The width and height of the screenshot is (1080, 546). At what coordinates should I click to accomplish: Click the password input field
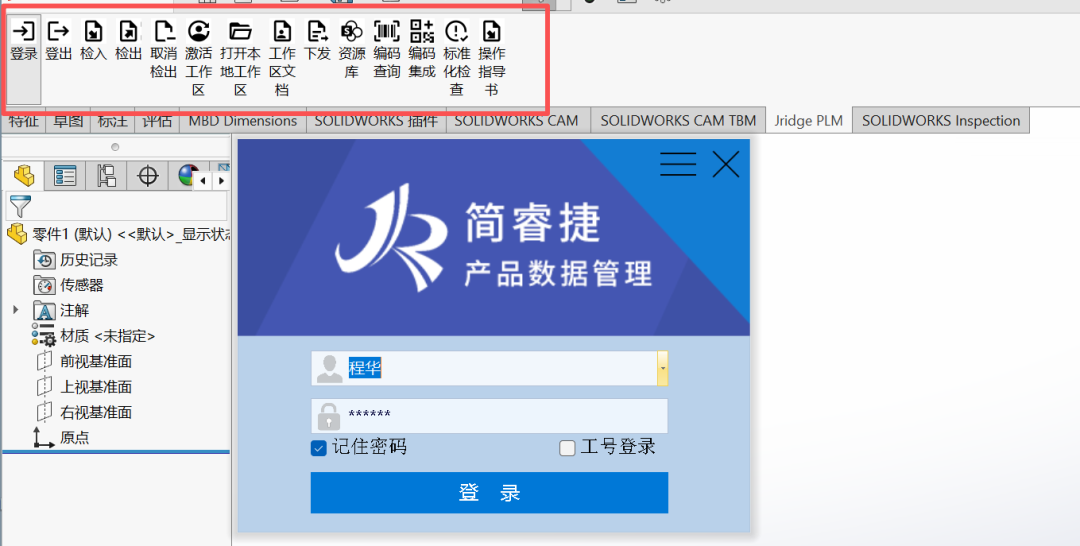tap(489, 416)
